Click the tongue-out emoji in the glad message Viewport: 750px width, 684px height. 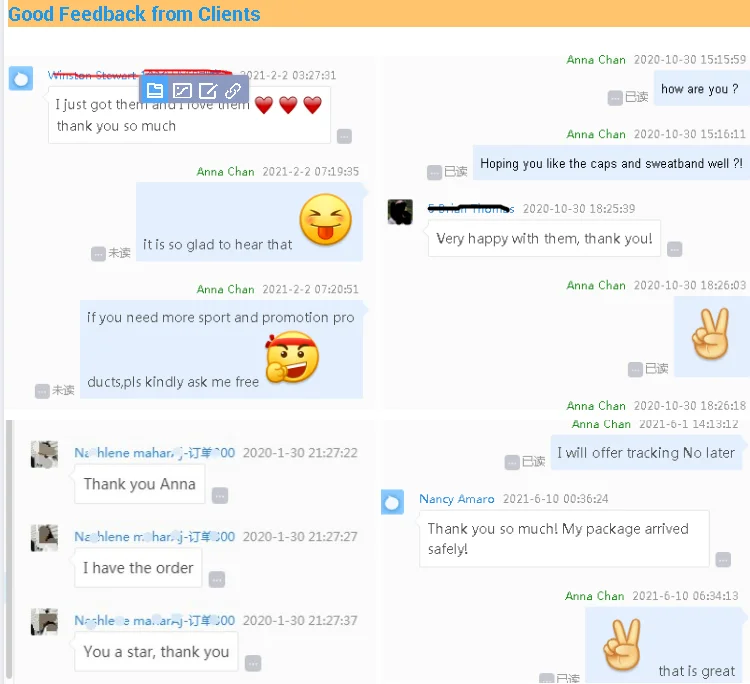tap(326, 220)
